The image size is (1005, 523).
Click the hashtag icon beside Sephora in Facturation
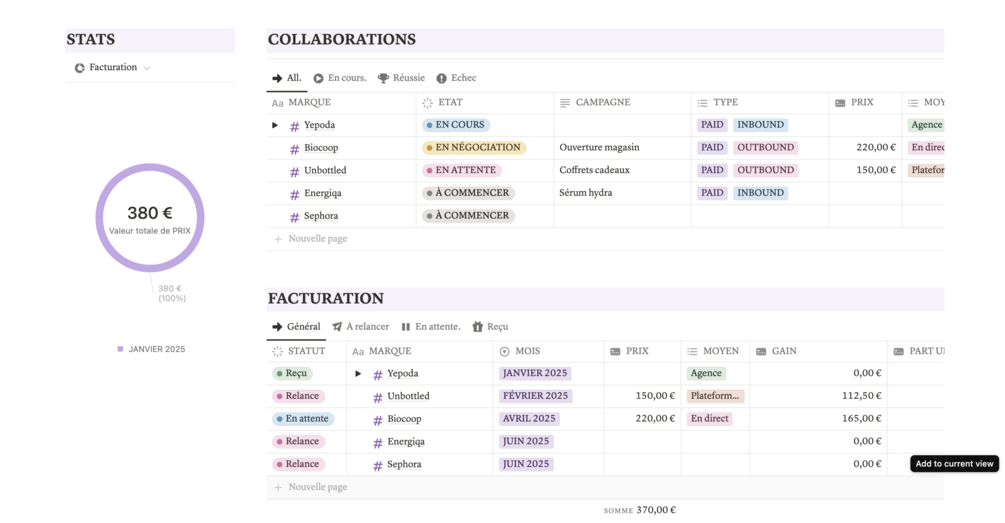pos(378,465)
